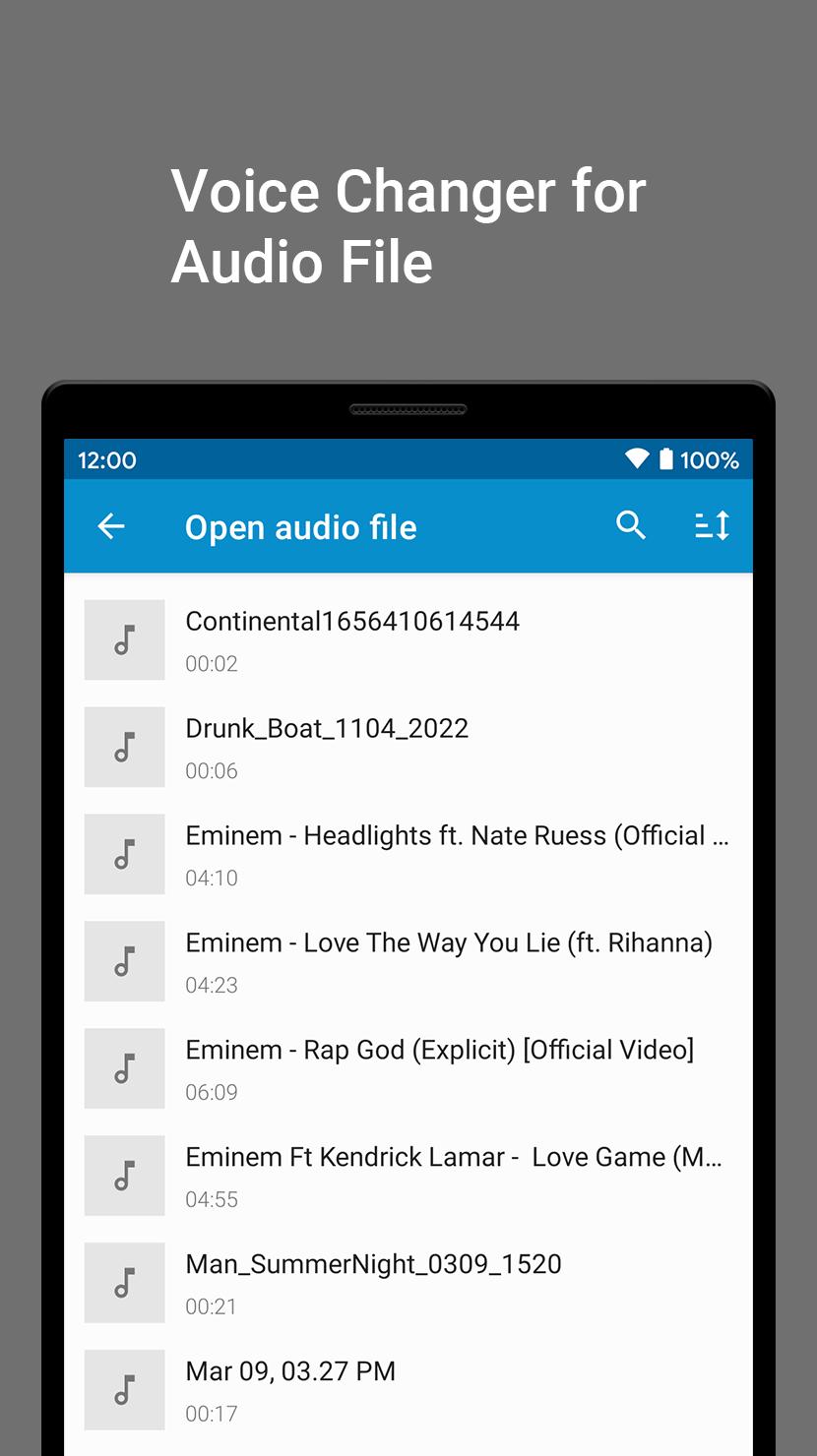The height and width of the screenshot is (1456, 817).
Task: Tap music note icon for Drunk_Boat_1104_2022
Action: 124,747
